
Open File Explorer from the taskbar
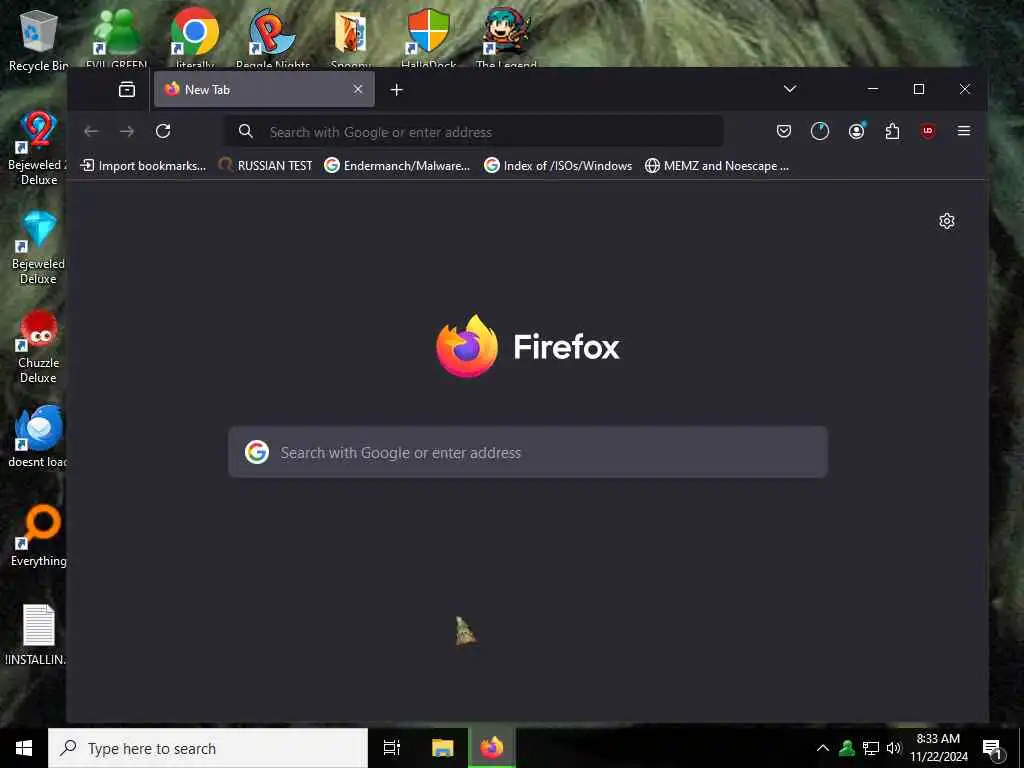tap(442, 748)
